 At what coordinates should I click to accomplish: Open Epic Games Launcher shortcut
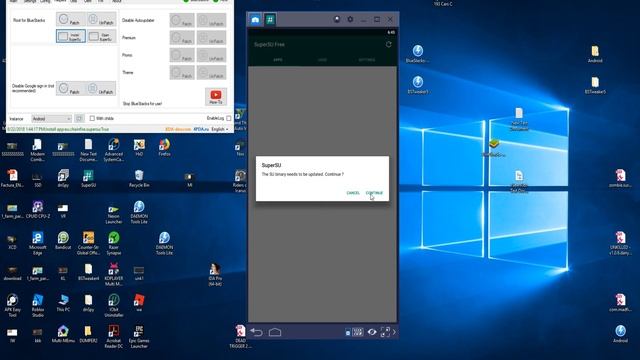coord(139,336)
